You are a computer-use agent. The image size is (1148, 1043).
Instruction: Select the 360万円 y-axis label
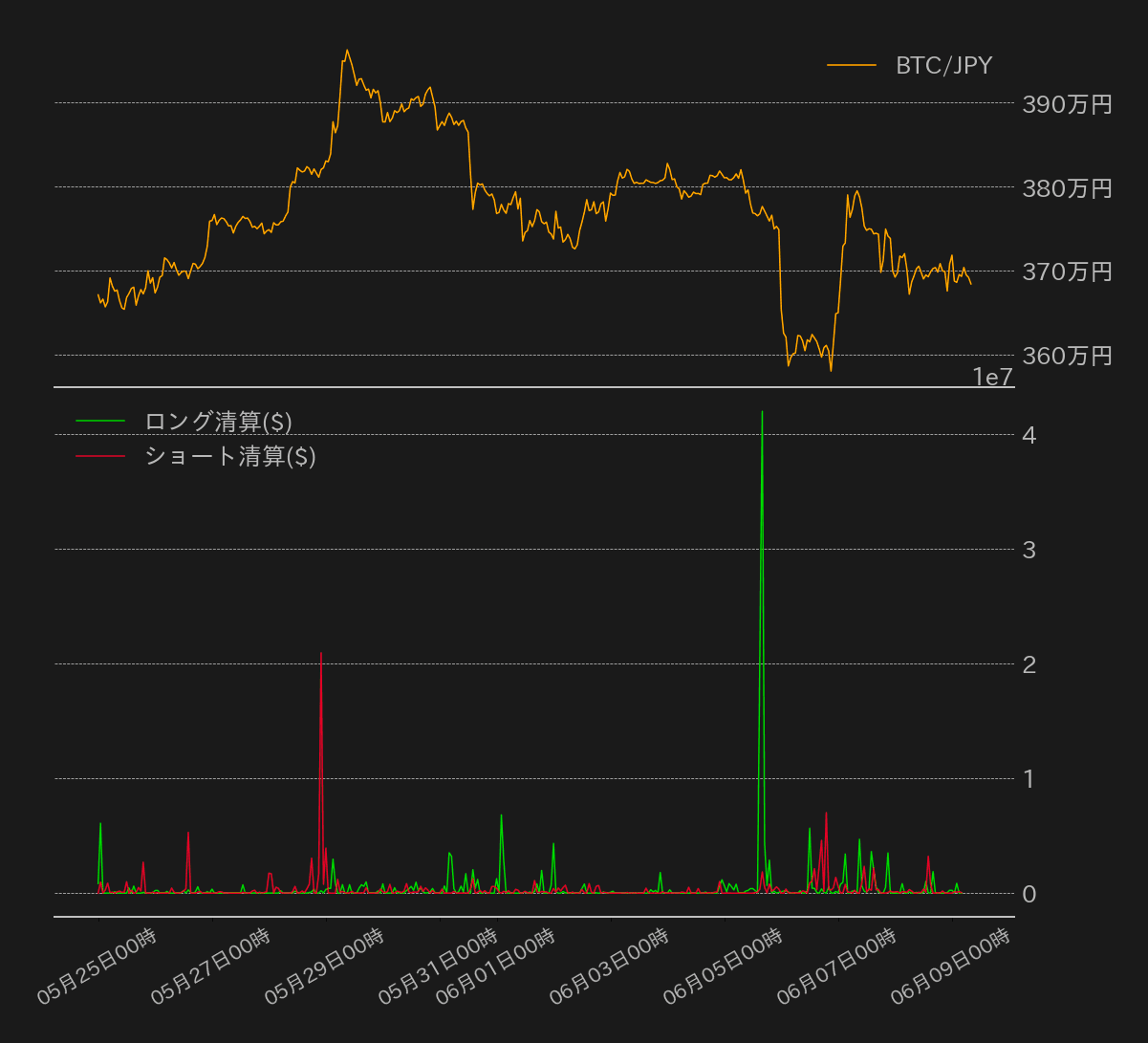point(1067,356)
